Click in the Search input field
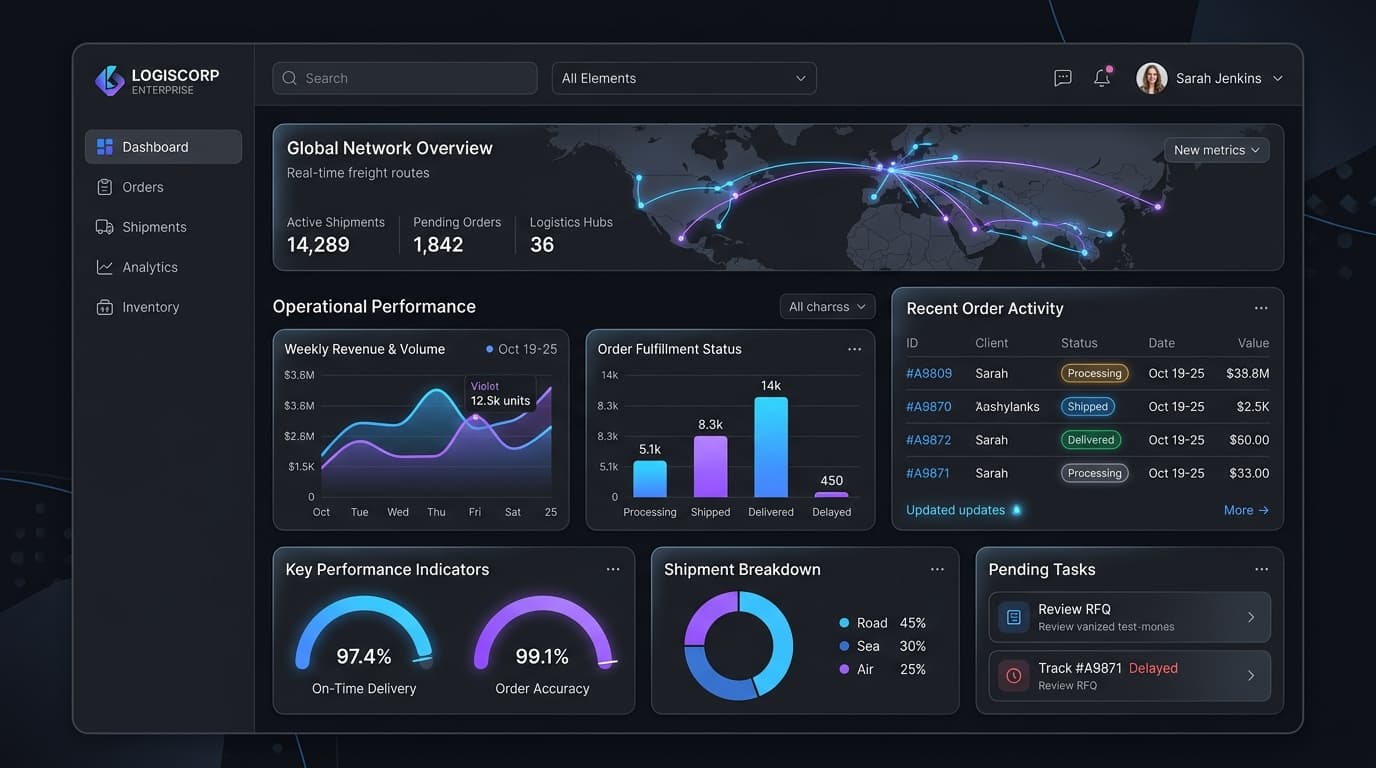 point(405,78)
